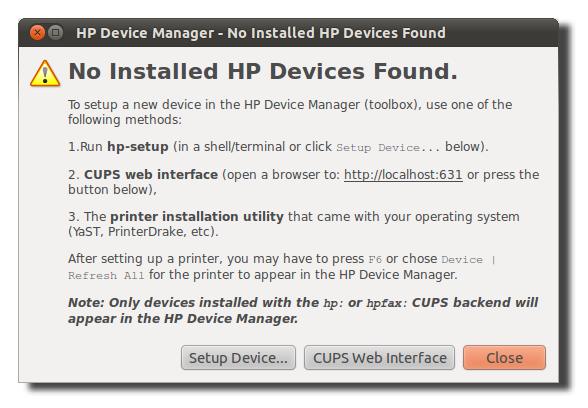Image resolution: width=588 pixels, height=408 pixels.
Task: Click the 'YaST, PrinterDrake, etc' text
Action: 143,232
